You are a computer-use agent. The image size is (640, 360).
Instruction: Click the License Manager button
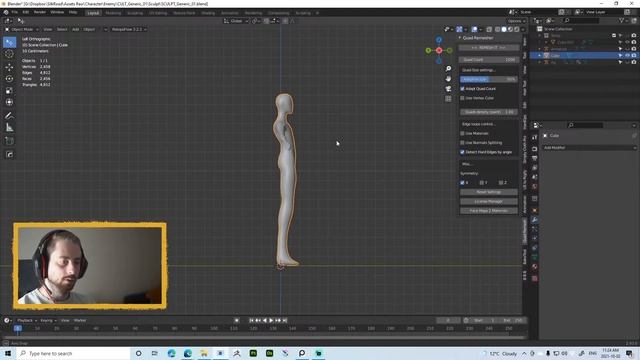(489, 201)
